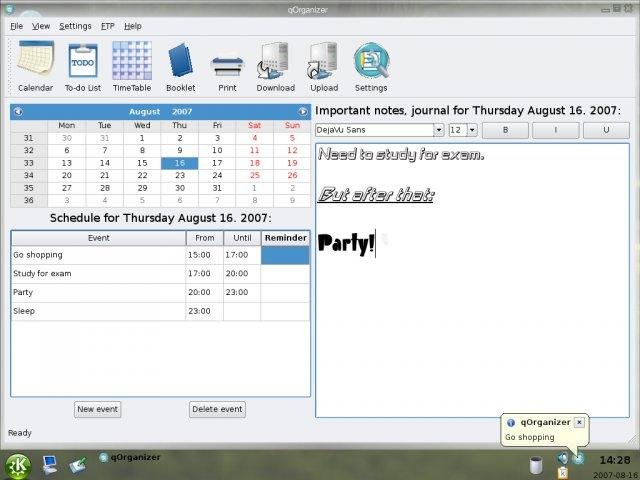This screenshot has width=640, height=480.
Task: Select August 17 in the calendar
Action: (217, 163)
